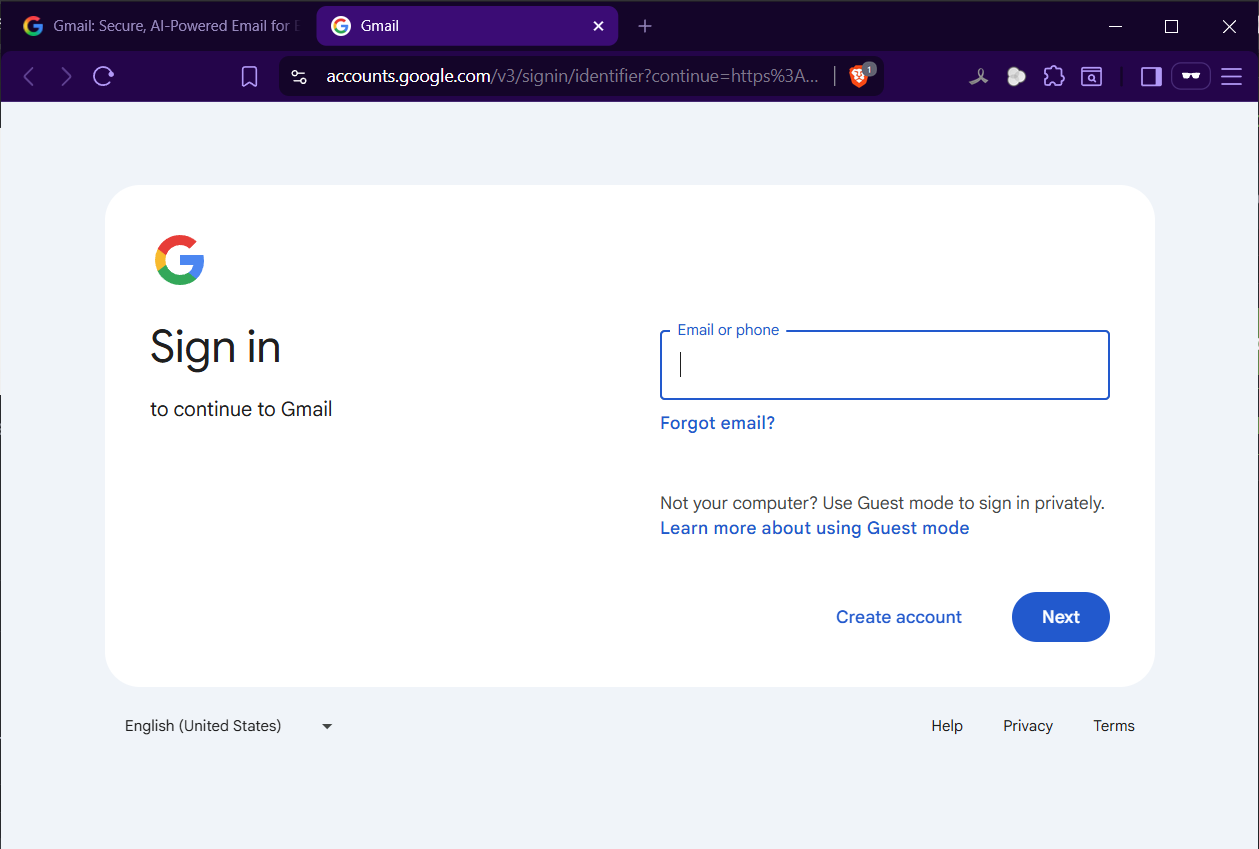Close the active Gmail tab

click(598, 26)
